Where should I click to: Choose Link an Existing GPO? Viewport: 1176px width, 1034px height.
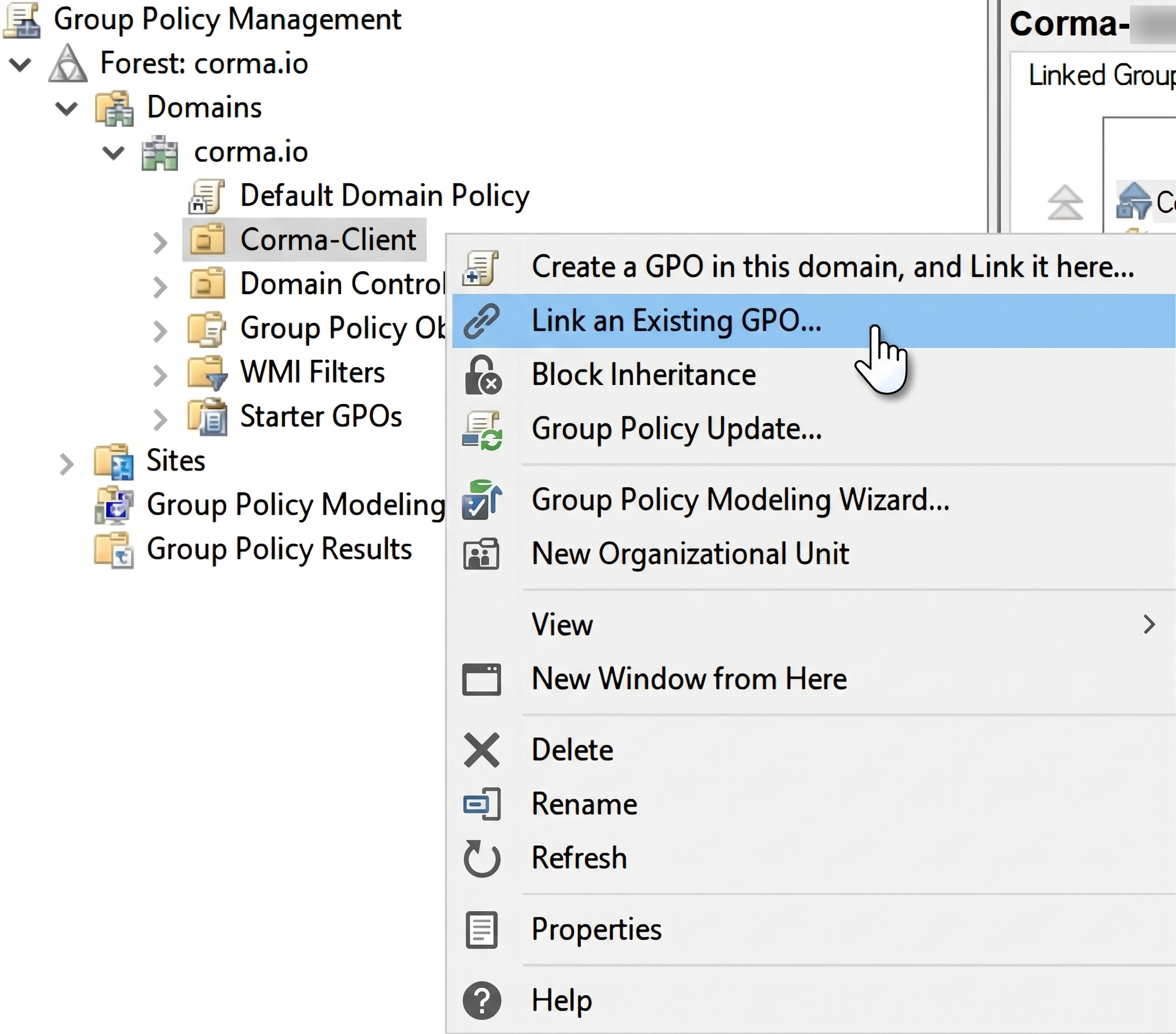[814, 321]
